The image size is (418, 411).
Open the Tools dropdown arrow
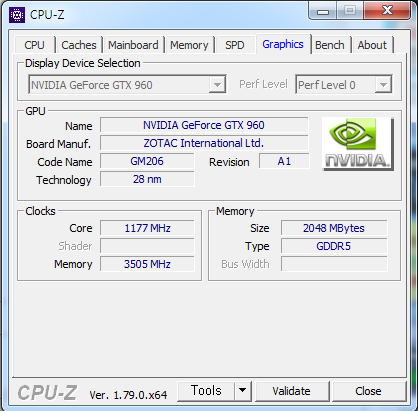tap(242, 391)
